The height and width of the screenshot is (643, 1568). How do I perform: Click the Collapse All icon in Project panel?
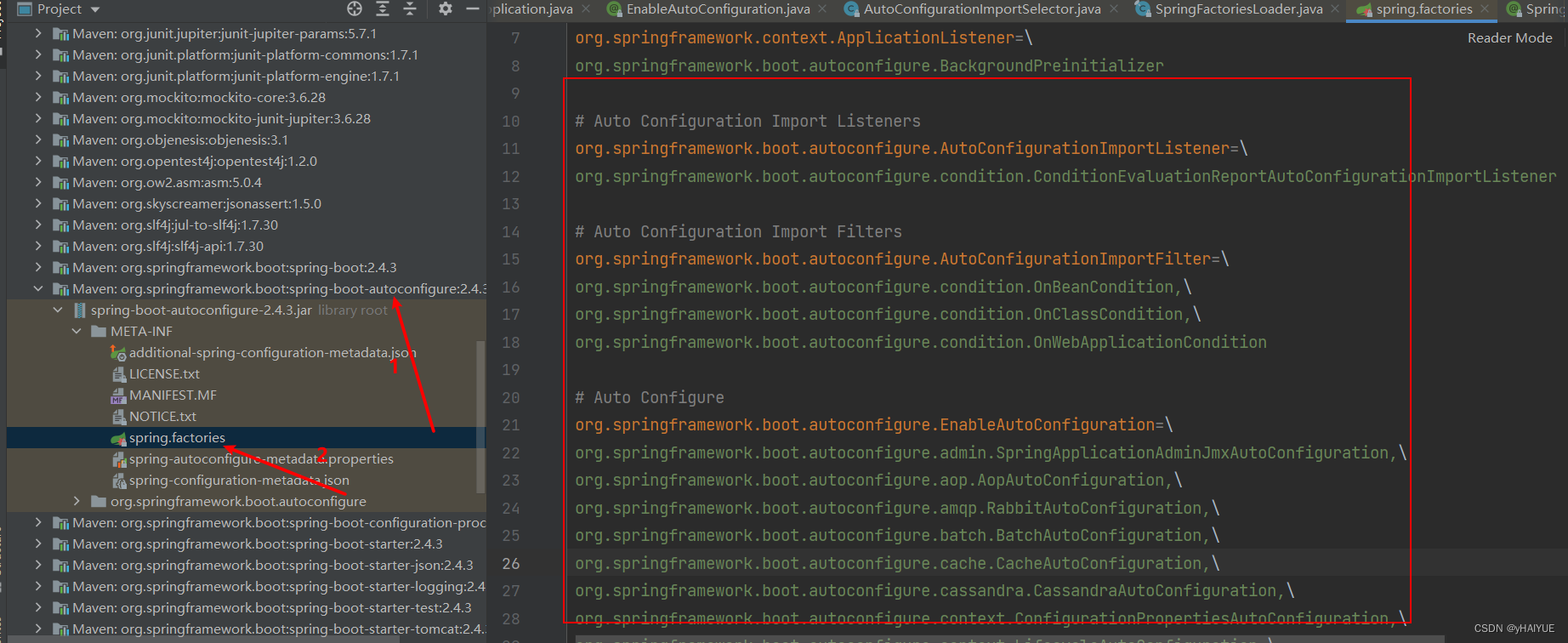(x=410, y=9)
